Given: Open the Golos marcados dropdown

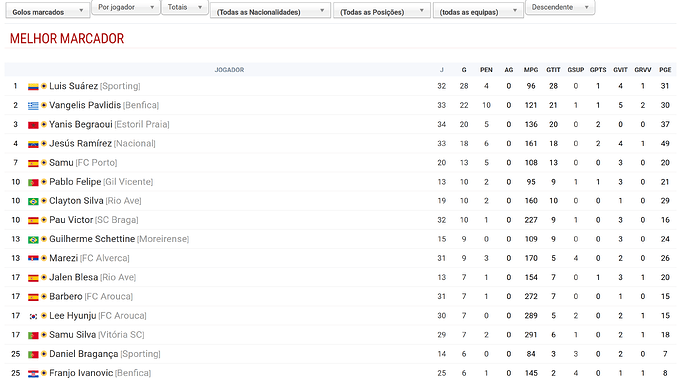Looking at the screenshot, I should tap(48, 12).
